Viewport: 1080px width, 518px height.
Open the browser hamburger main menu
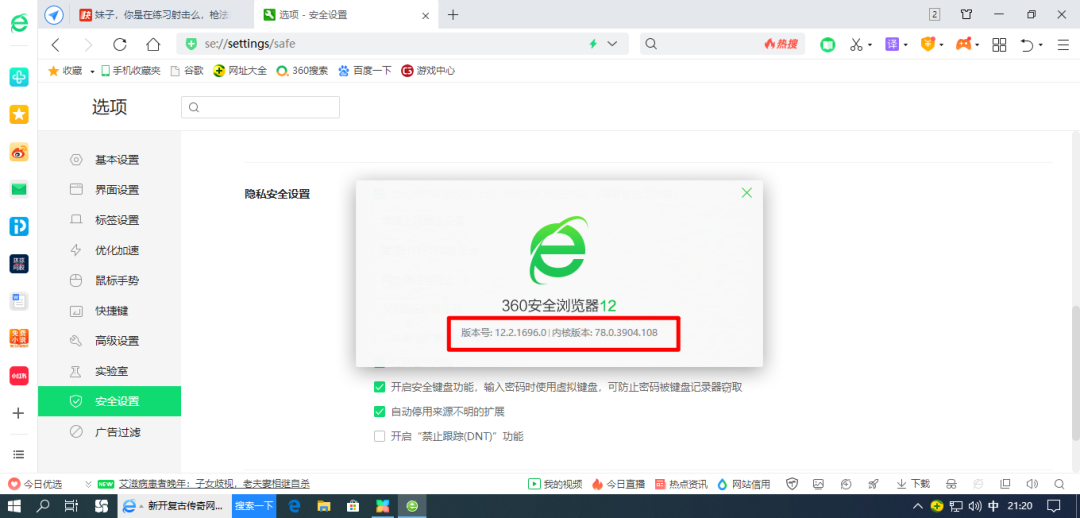(x=1063, y=45)
